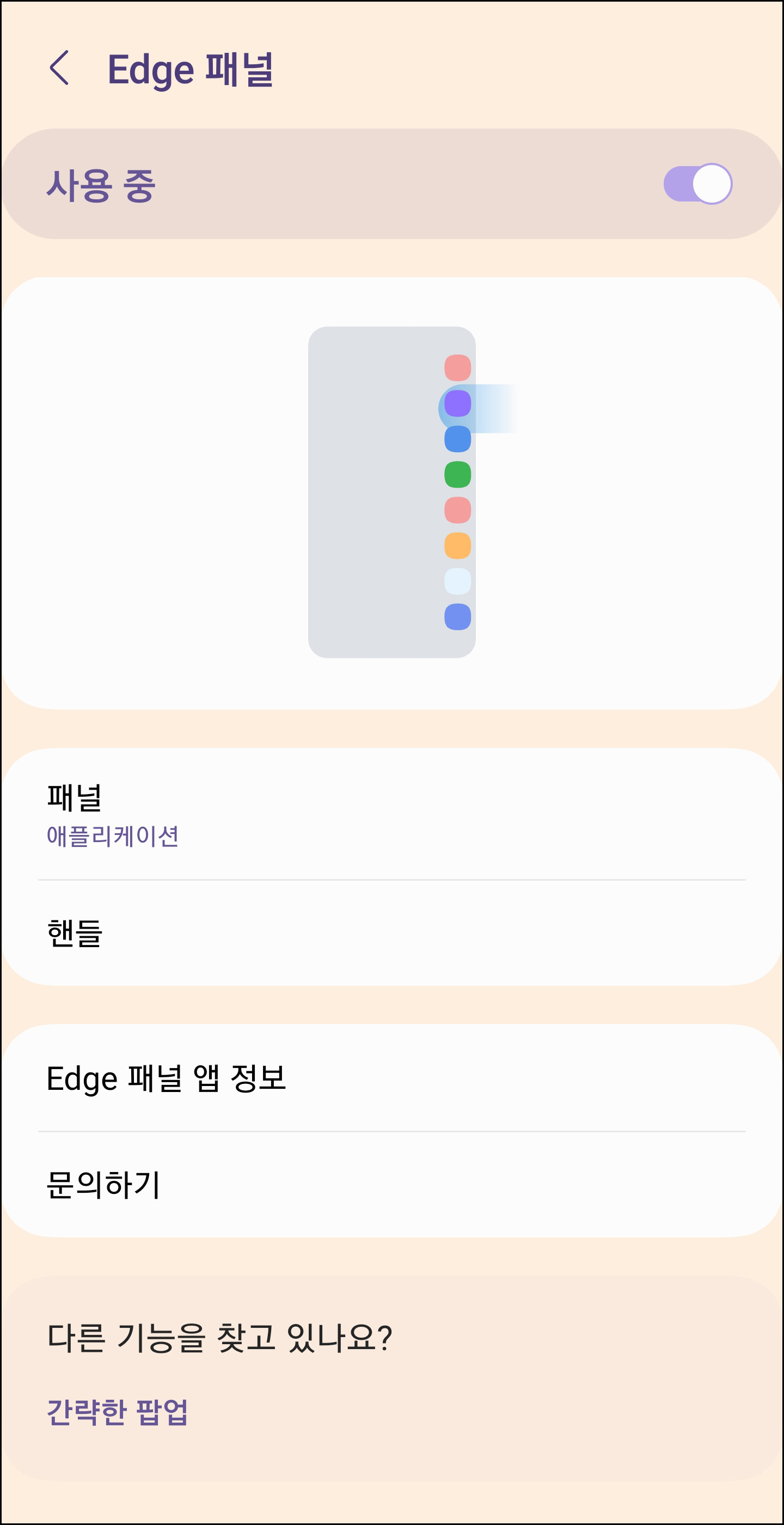Open Edge 패널 앱 정보

391,1078
